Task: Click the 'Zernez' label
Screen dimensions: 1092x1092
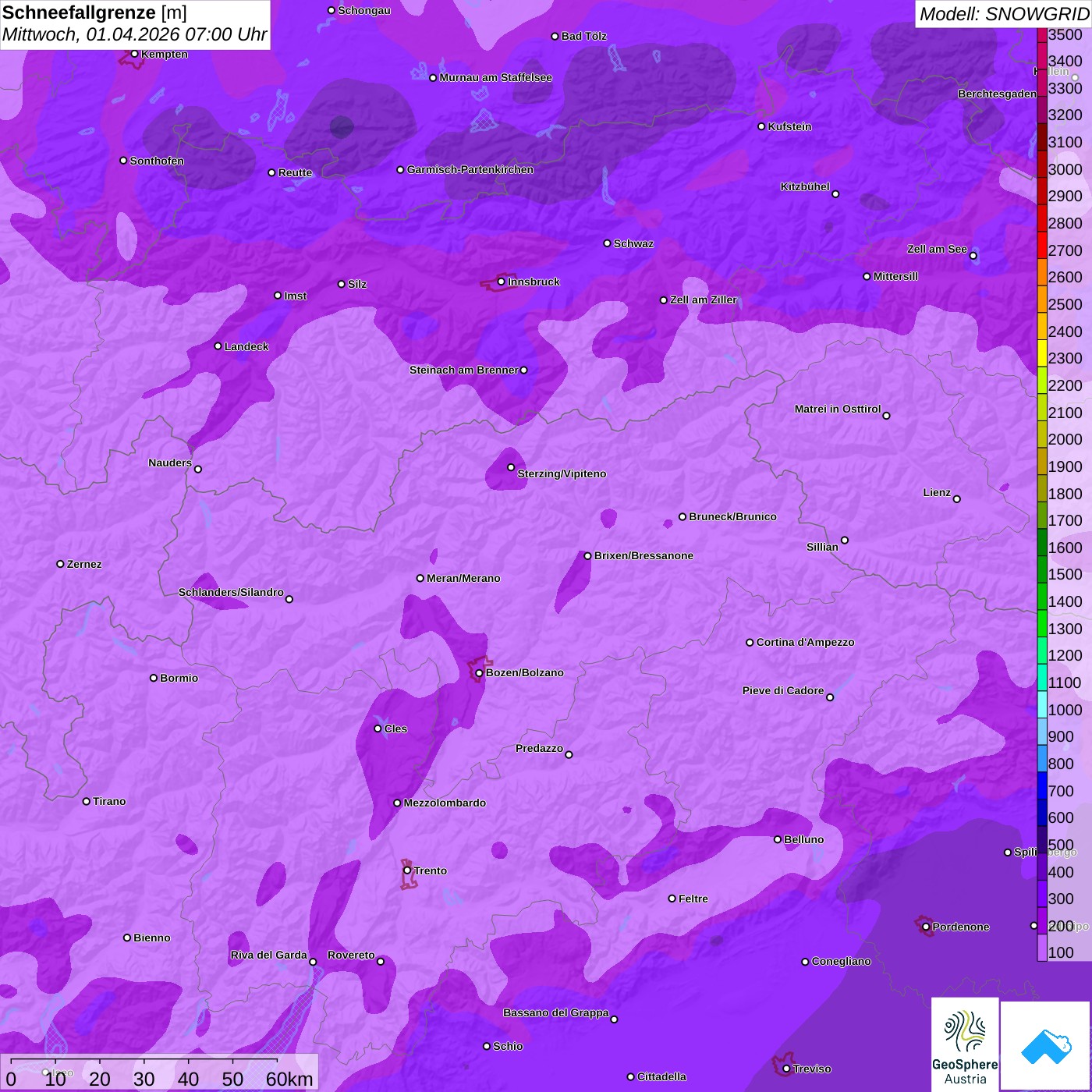Action: coord(84,564)
